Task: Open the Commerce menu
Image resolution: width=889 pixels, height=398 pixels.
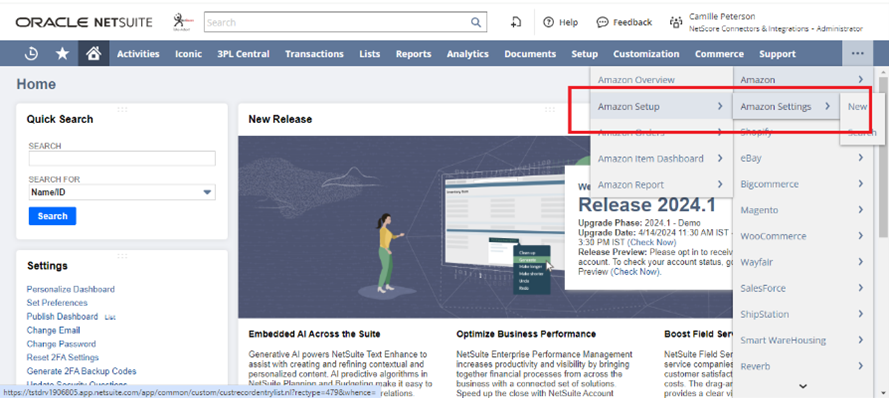Action: coord(719,54)
